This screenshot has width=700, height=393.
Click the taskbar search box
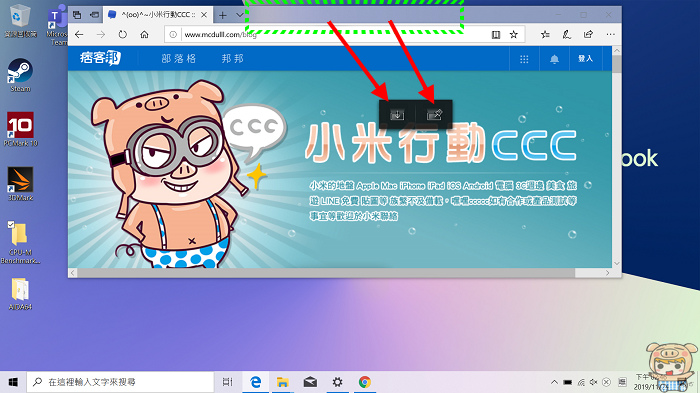(x=121, y=382)
